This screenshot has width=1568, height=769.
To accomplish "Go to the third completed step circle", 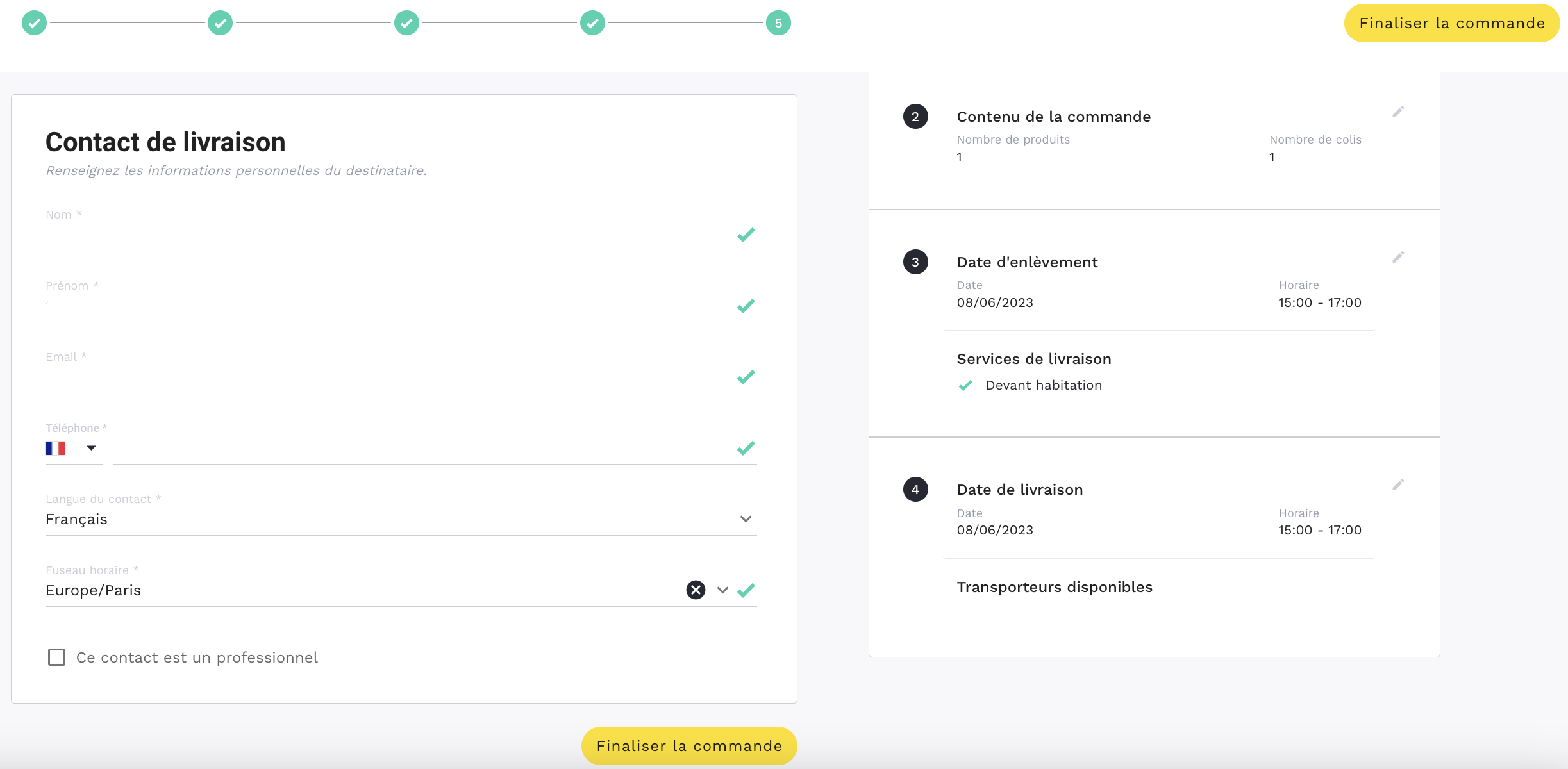I will coord(406,24).
